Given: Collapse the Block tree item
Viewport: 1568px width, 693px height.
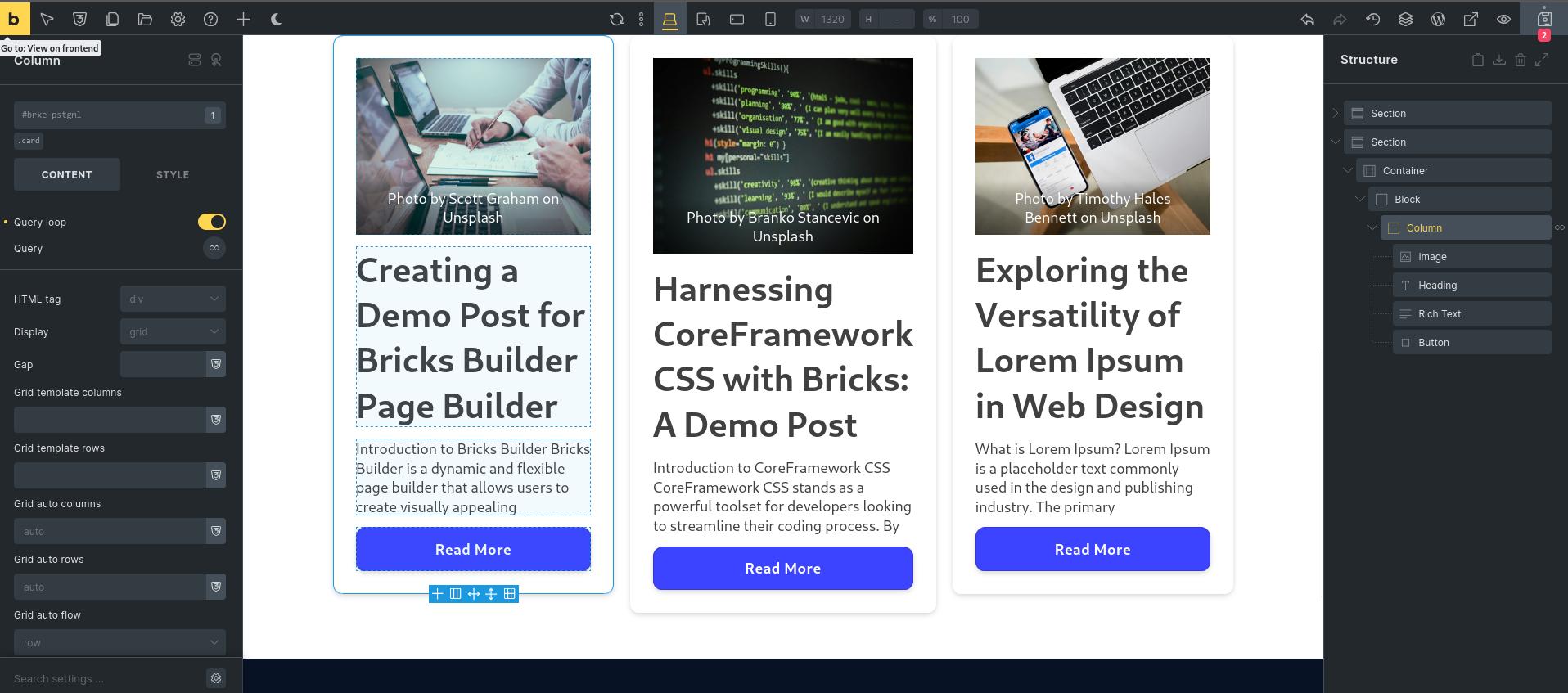Looking at the screenshot, I should pos(1360,199).
